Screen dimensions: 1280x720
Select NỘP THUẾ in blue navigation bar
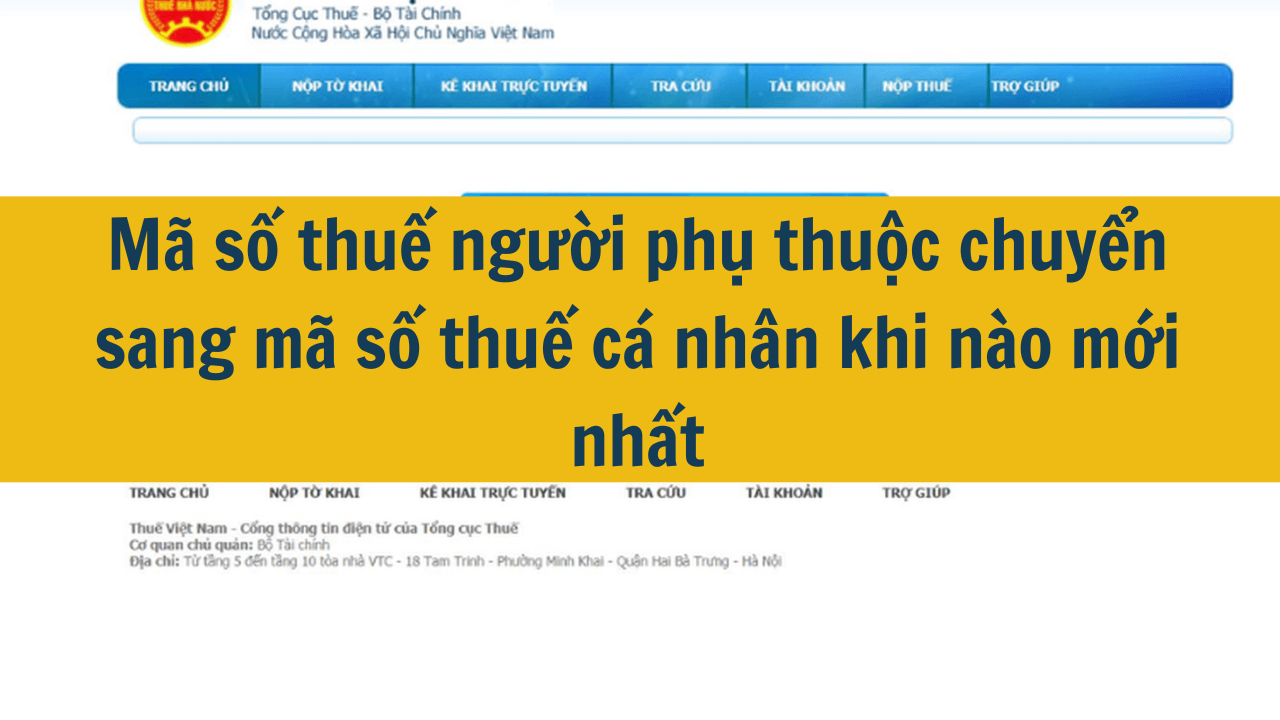[x=916, y=86]
